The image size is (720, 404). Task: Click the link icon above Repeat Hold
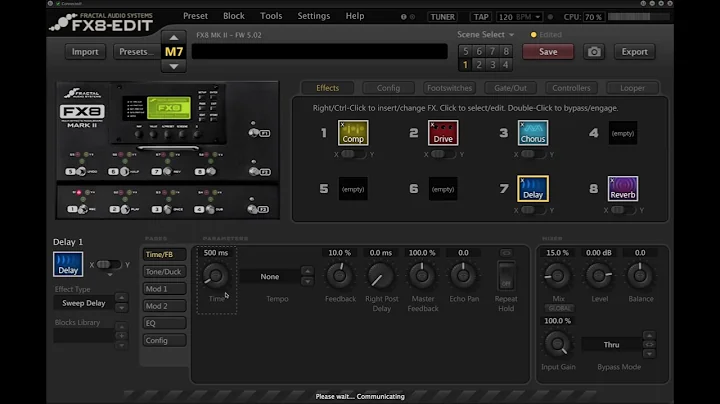(506, 253)
